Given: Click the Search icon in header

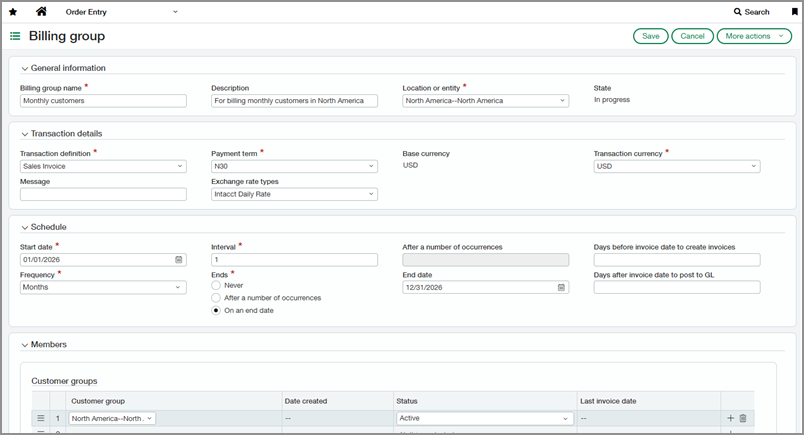Looking at the screenshot, I should click(738, 12).
